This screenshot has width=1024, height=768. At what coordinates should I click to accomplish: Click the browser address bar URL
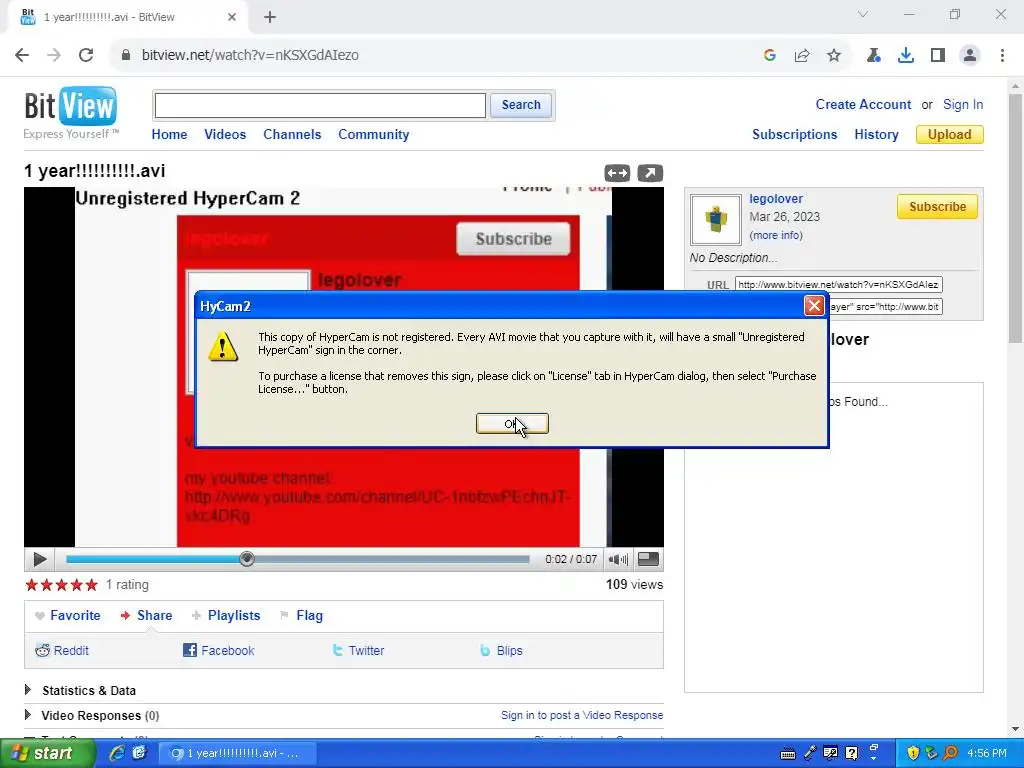[x=250, y=55]
